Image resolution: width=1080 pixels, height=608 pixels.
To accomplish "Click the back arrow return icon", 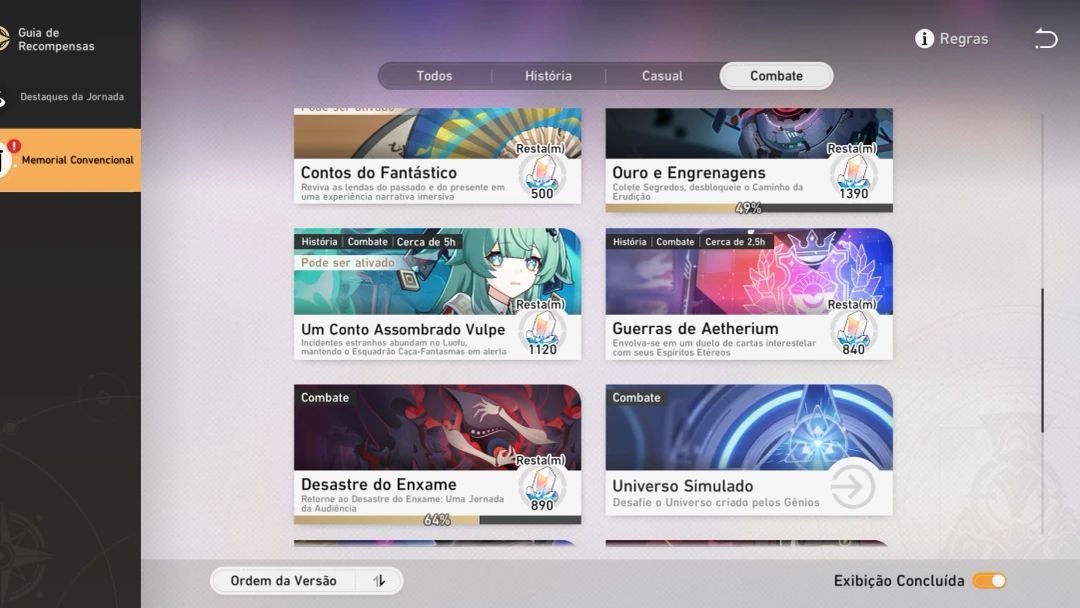I will pyautogui.click(x=1046, y=39).
